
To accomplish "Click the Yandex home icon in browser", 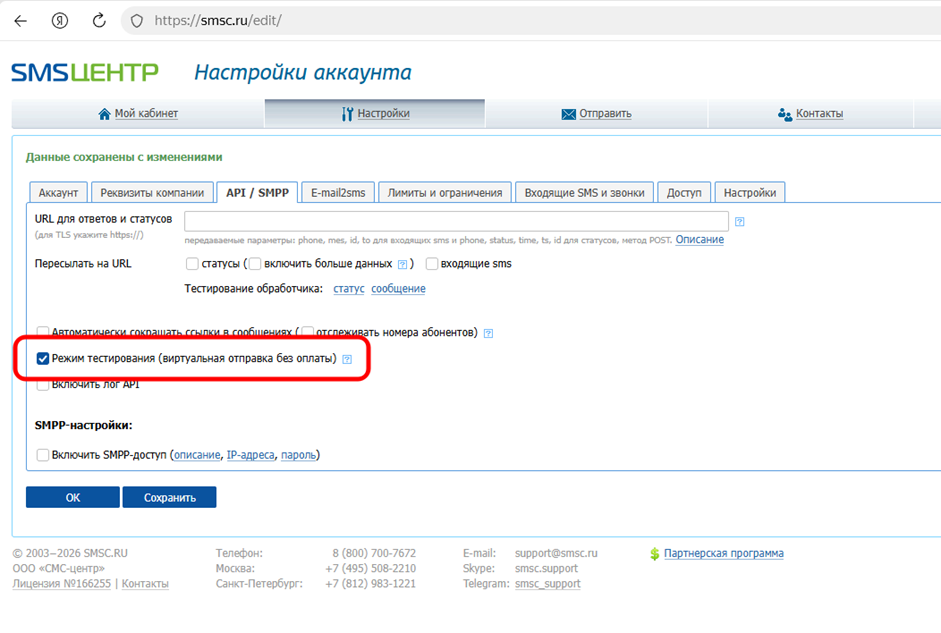I will 60,20.
